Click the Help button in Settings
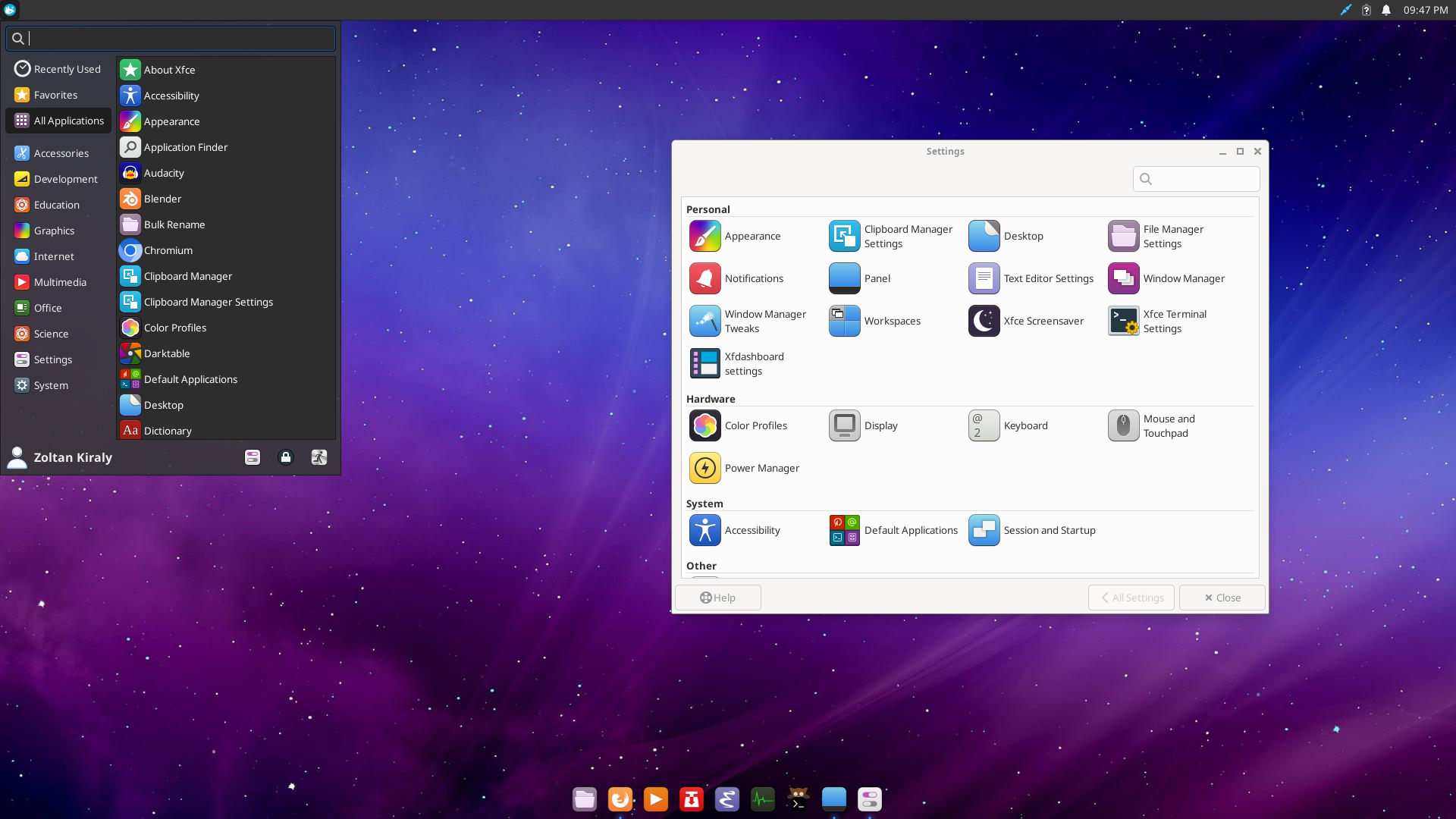 [718, 598]
